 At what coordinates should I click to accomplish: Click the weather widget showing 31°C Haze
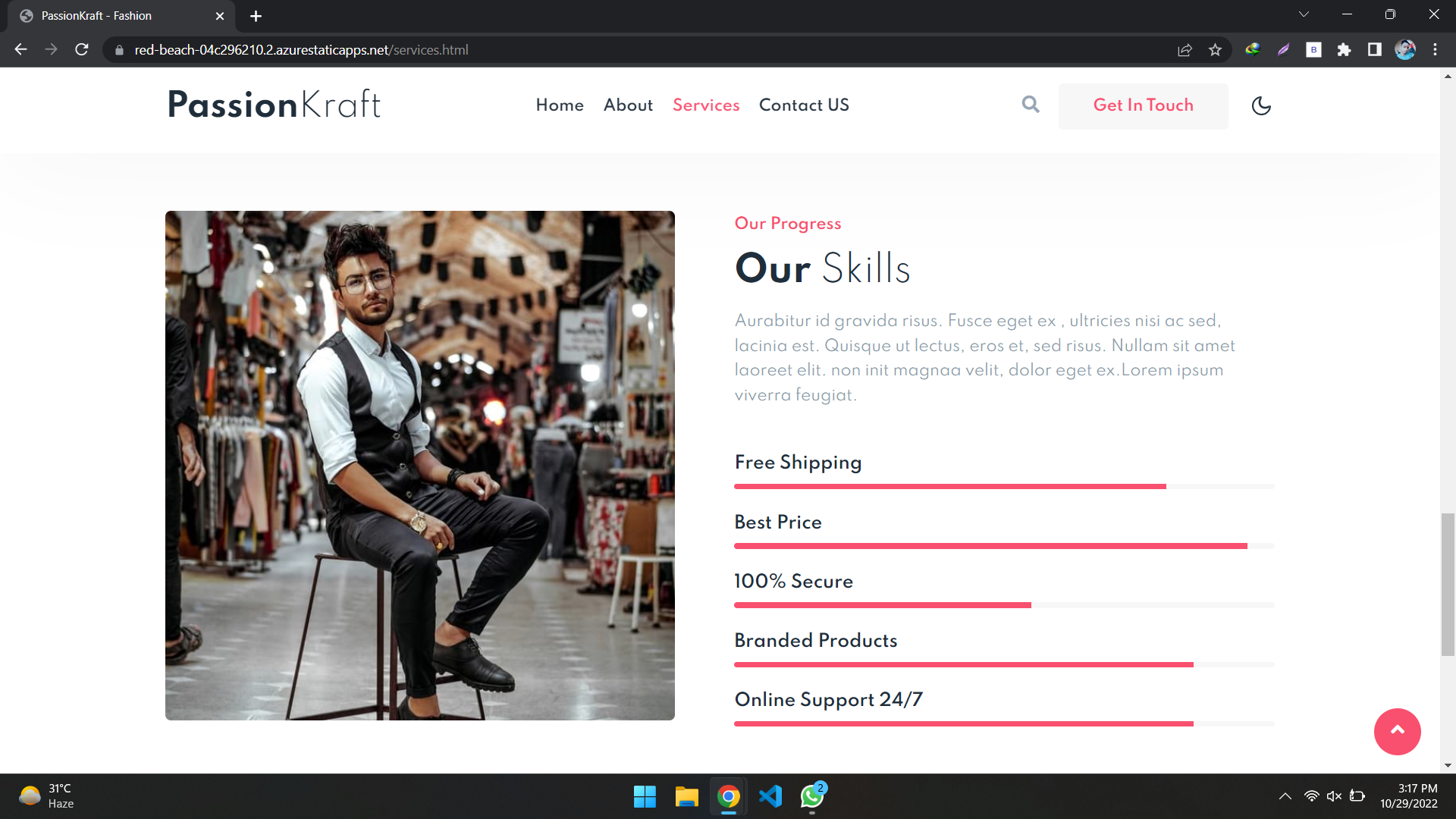point(45,796)
